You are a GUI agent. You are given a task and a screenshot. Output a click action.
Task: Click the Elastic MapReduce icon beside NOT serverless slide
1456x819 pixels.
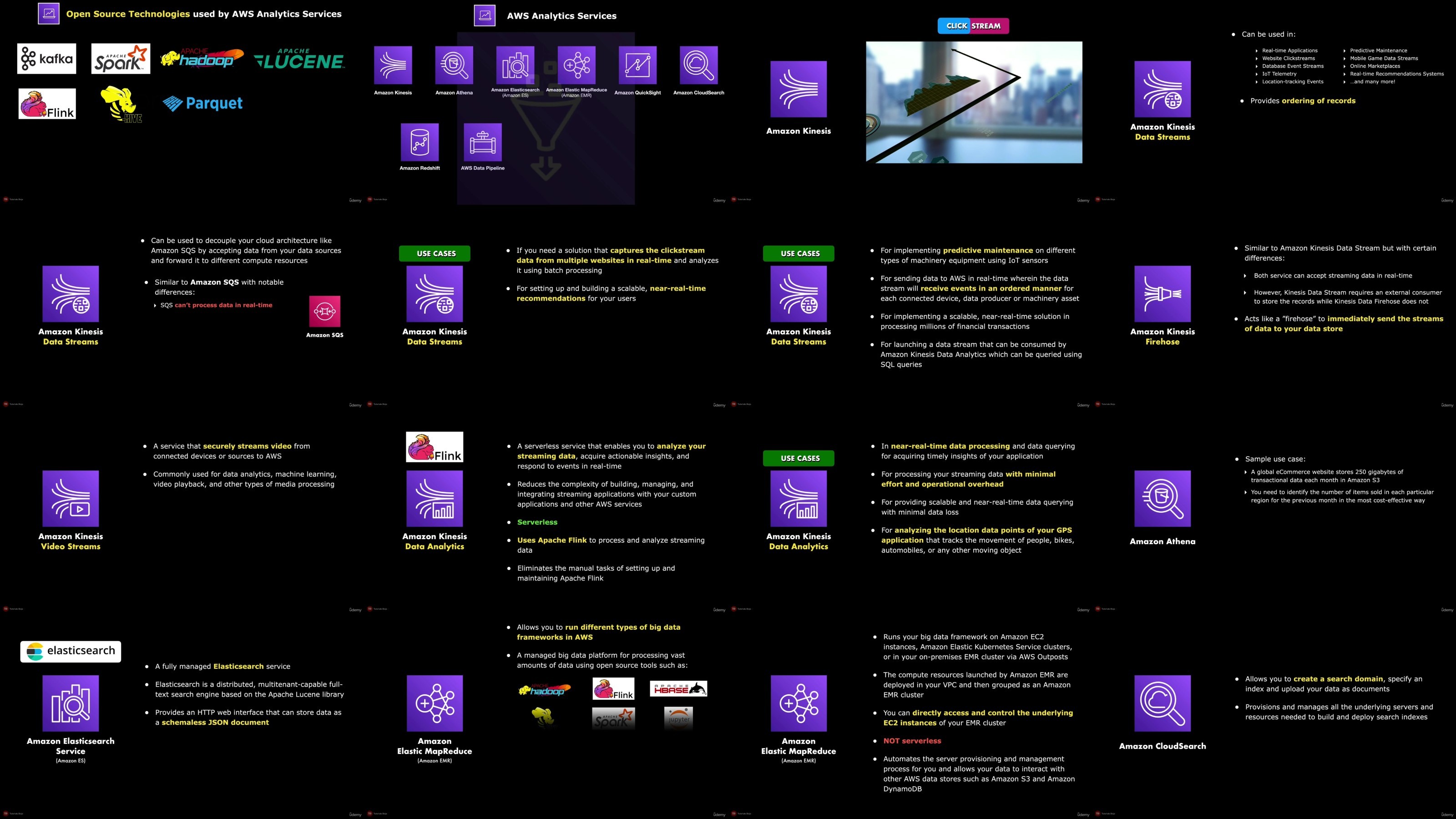tap(799, 703)
